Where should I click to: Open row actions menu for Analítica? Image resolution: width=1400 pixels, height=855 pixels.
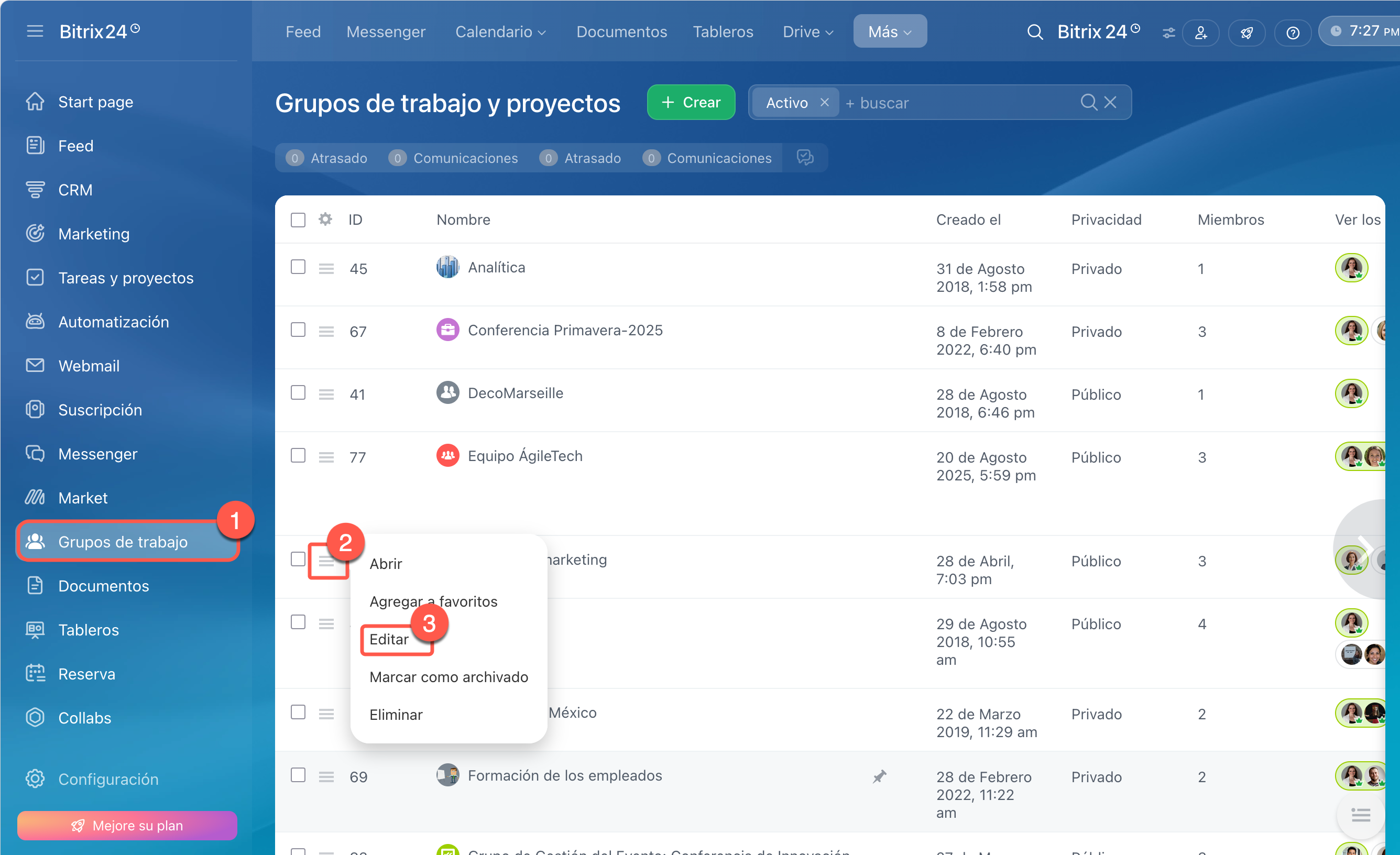(x=326, y=269)
